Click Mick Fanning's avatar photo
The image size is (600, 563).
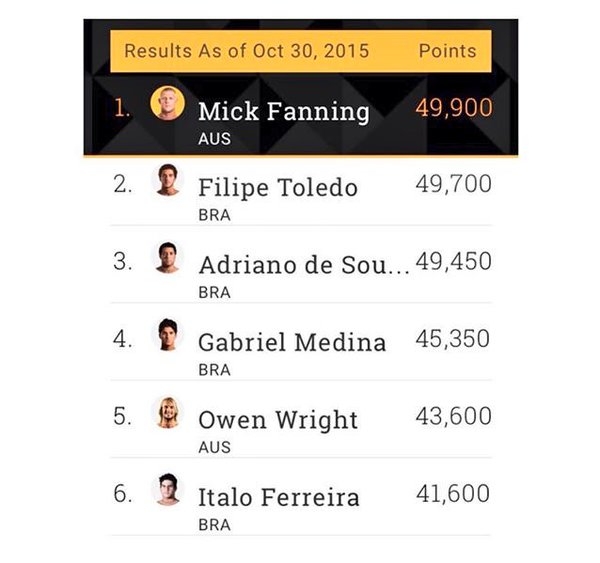[167, 104]
